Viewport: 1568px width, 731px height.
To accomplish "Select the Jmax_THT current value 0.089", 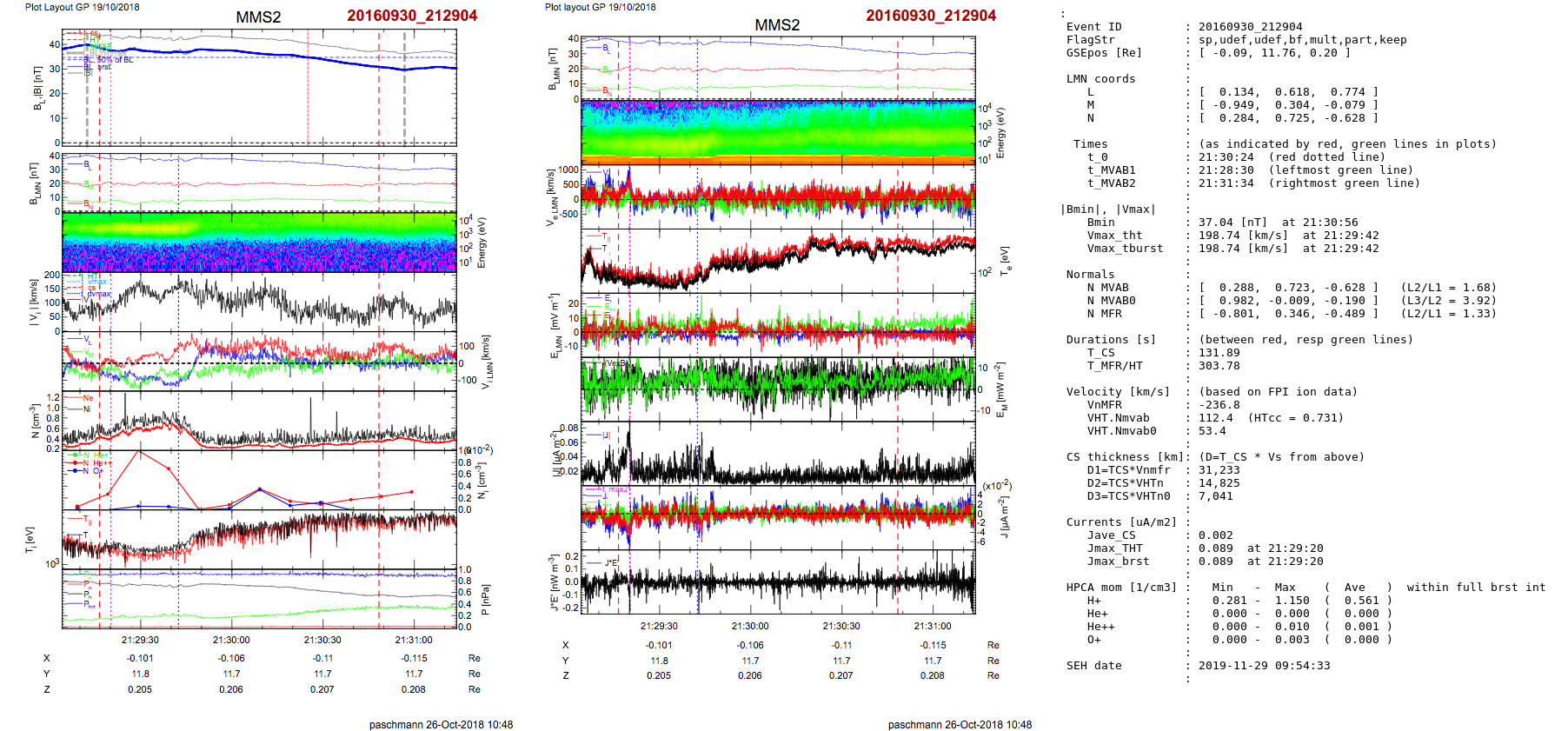I will 1215,548.
